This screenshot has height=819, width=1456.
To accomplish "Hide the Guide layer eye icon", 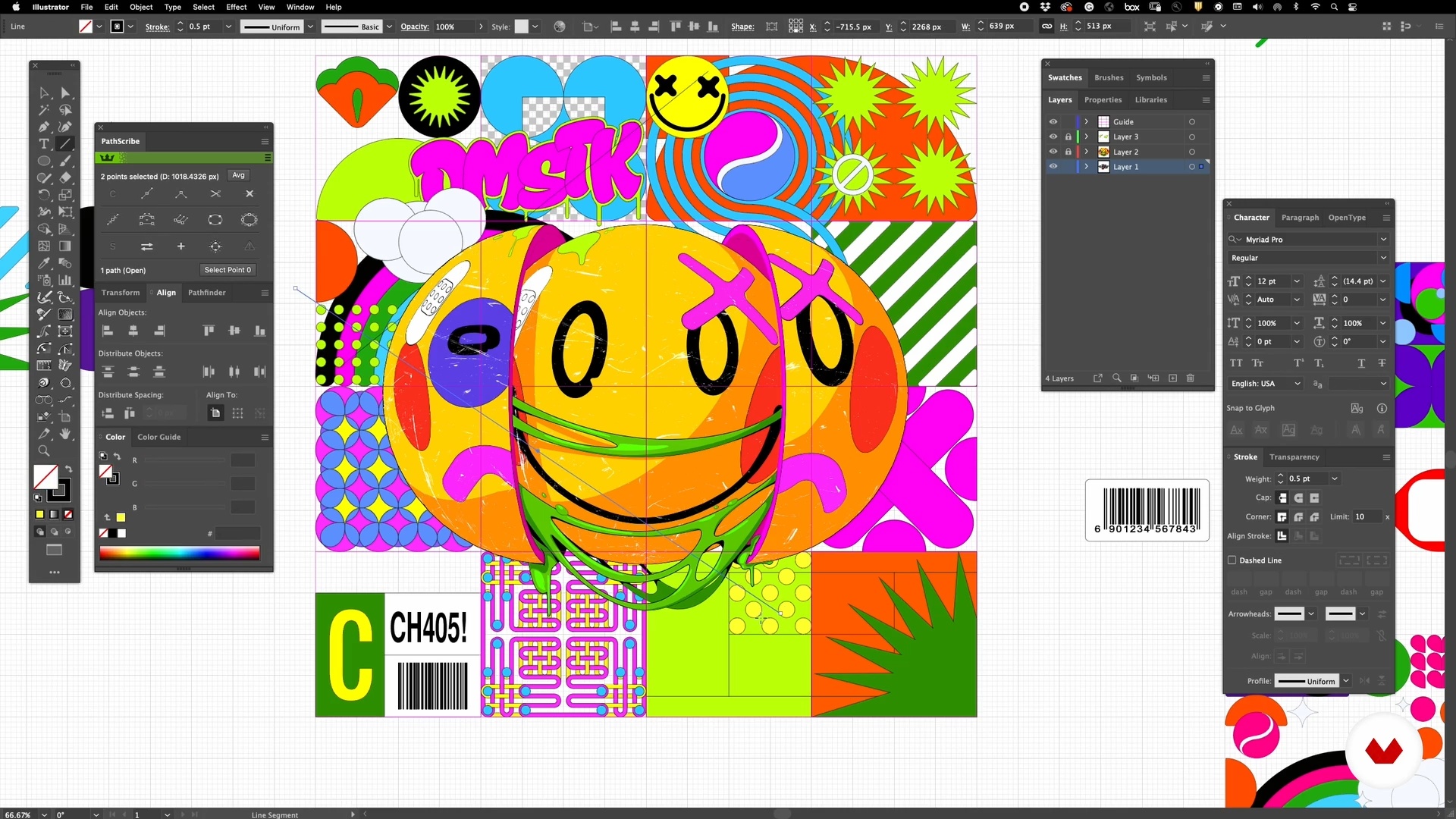I will pyautogui.click(x=1053, y=122).
